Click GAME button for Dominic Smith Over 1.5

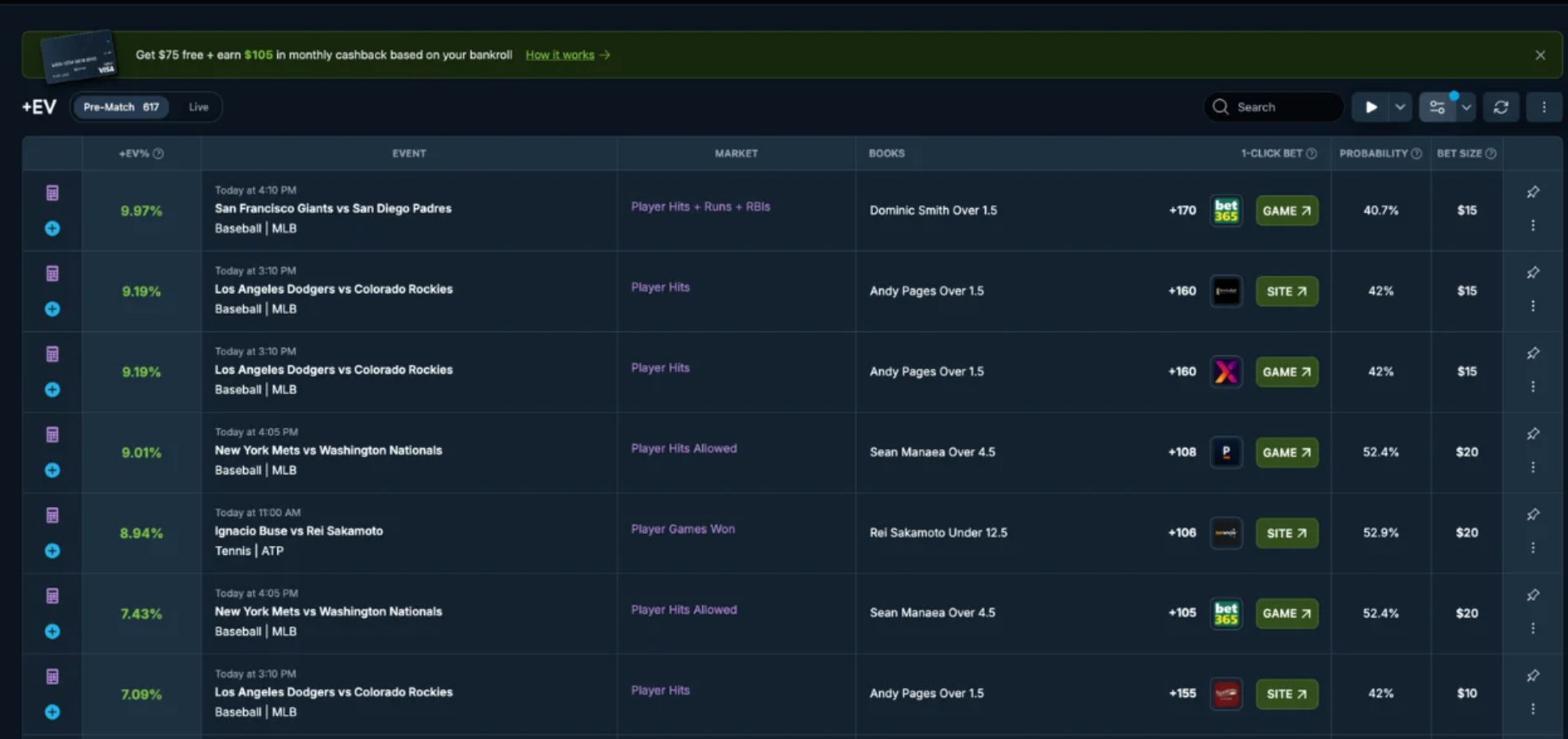[x=1287, y=211]
